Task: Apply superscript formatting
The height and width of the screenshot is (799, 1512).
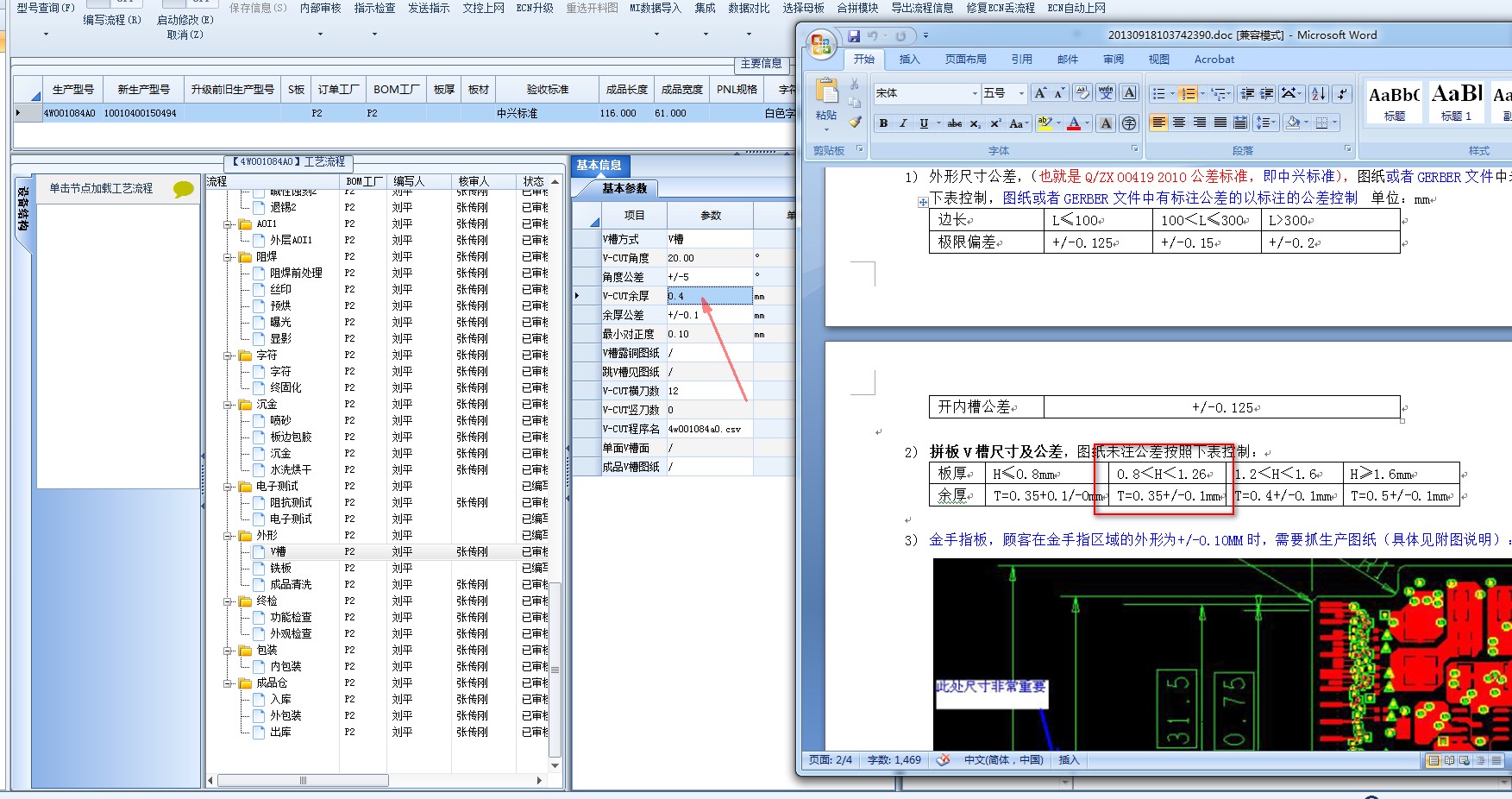Action: [x=995, y=123]
